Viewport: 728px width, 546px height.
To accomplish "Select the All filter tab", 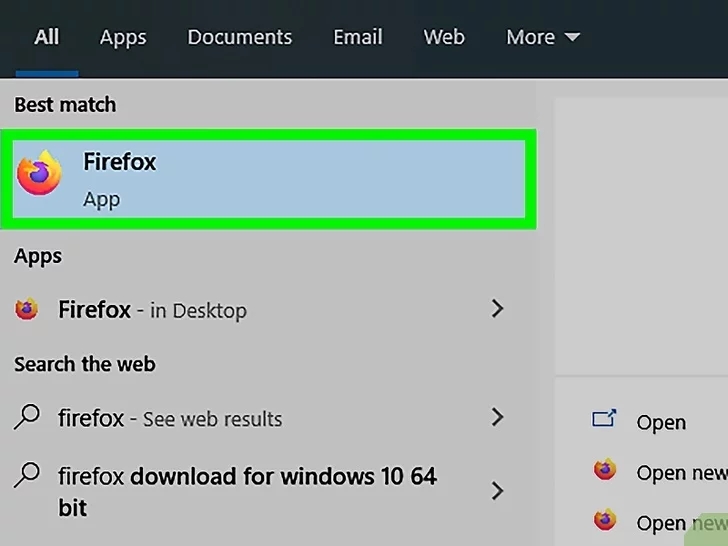I will pos(46,37).
